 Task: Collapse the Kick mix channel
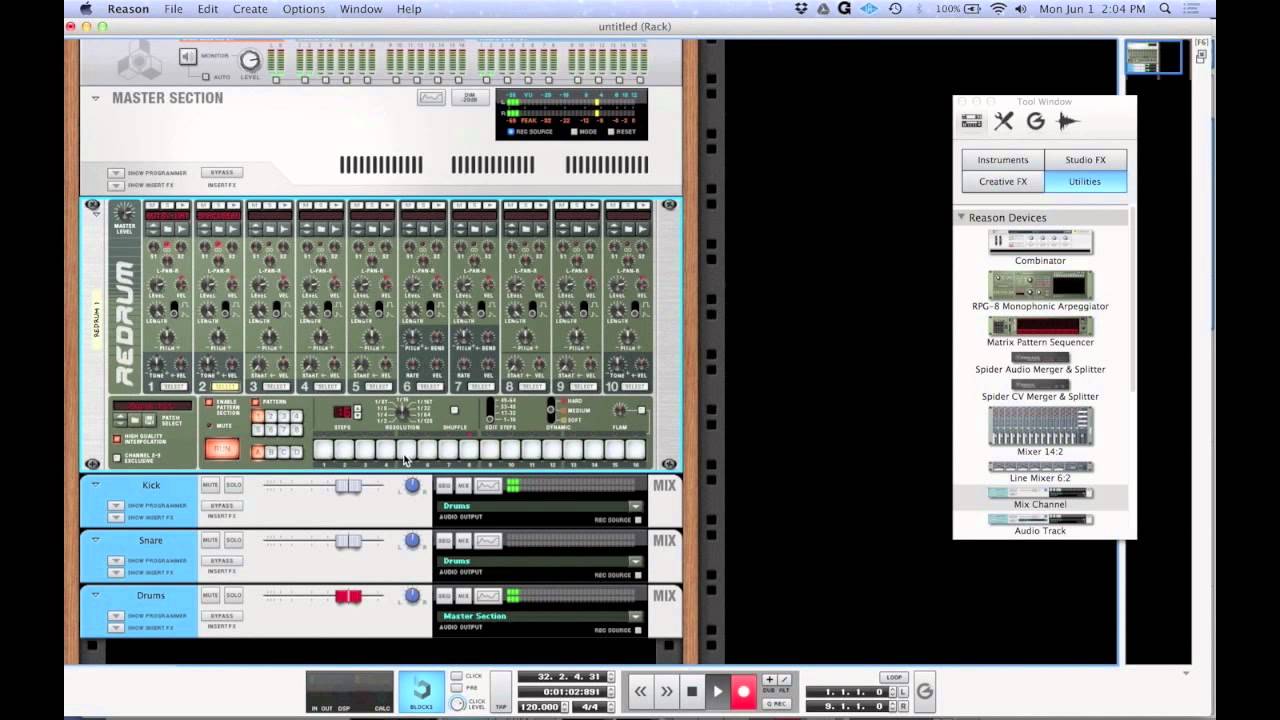(96, 484)
